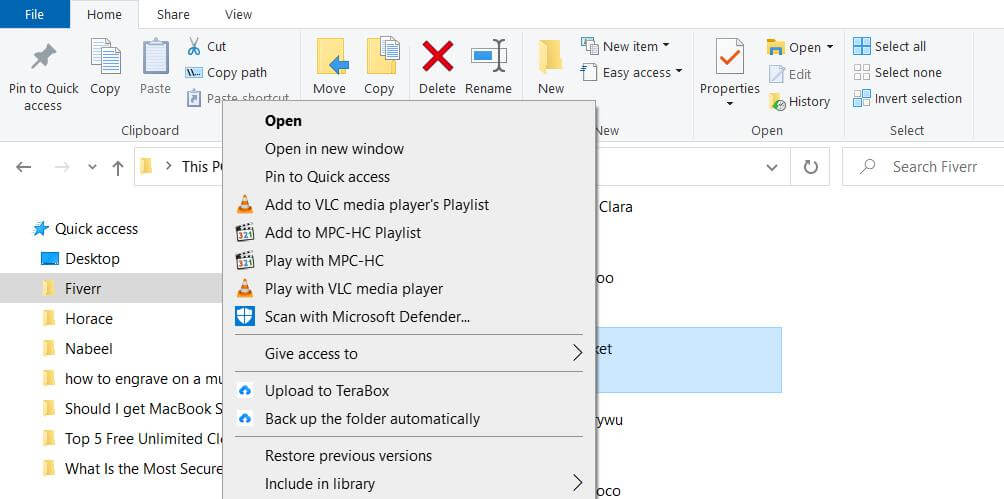The height and width of the screenshot is (499, 1004).
Task: Click the red Delete X icon
Action: [x=437, y=56]
